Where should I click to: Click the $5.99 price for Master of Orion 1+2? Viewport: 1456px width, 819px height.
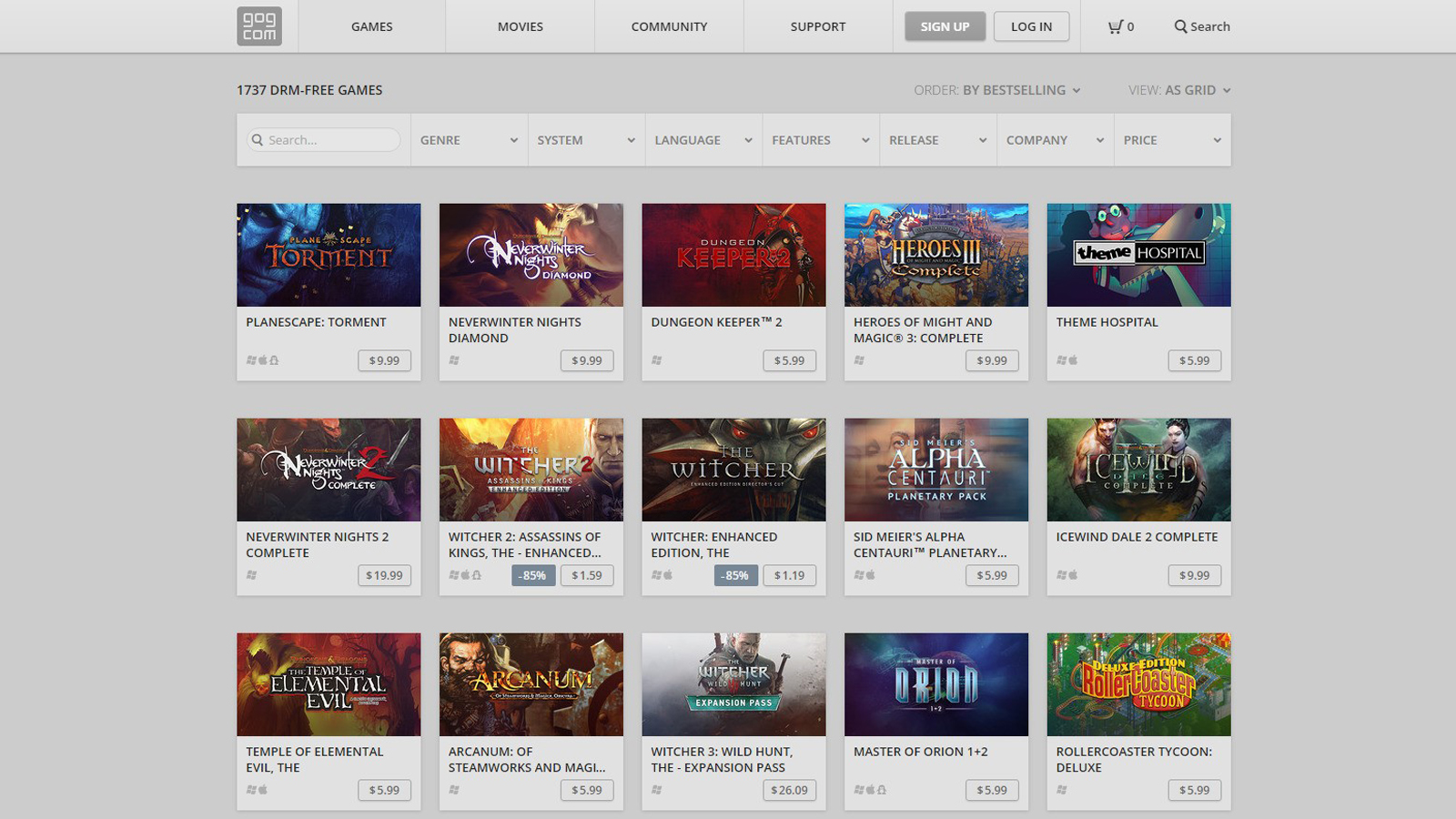992,790
